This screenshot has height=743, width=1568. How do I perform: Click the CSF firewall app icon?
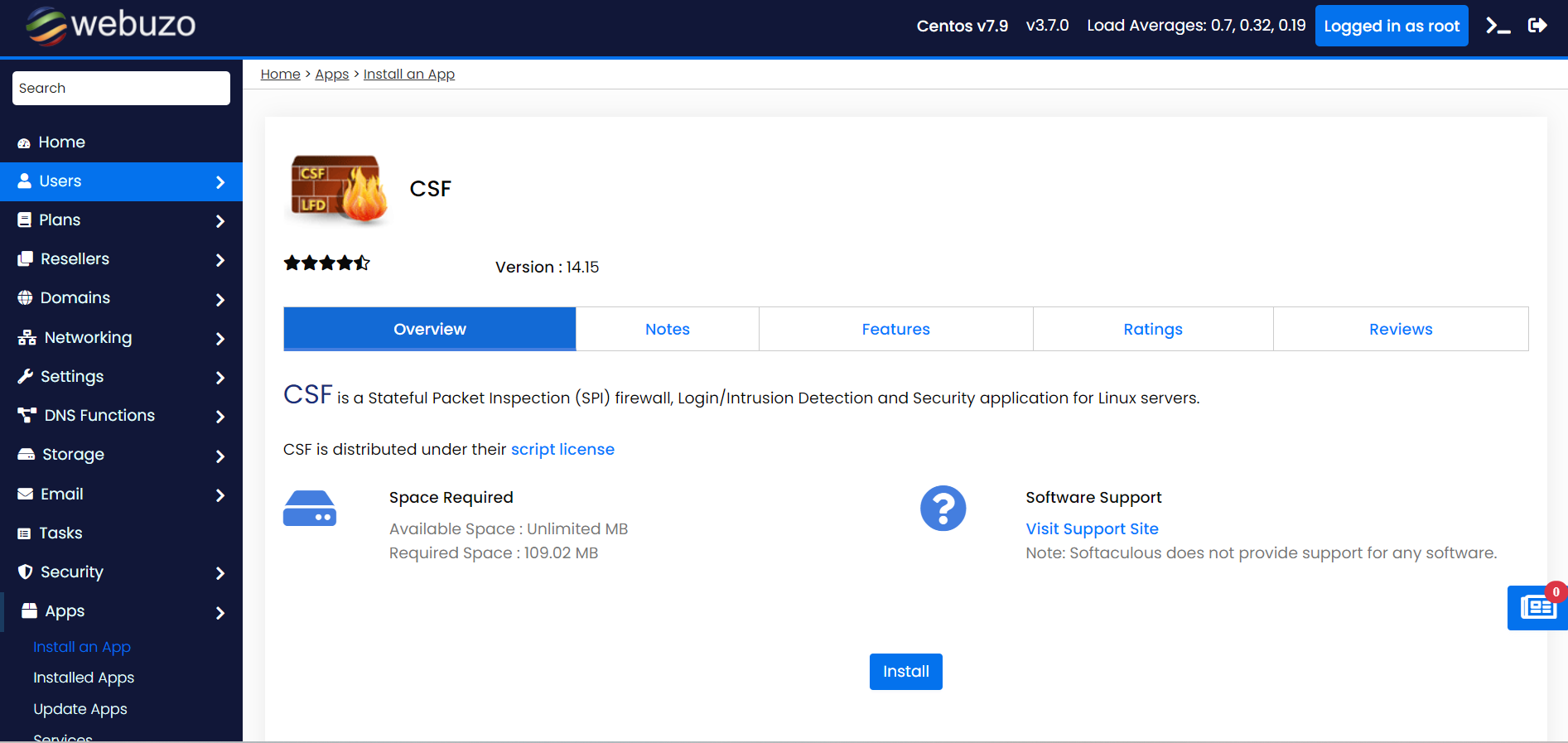click(339, 190)
